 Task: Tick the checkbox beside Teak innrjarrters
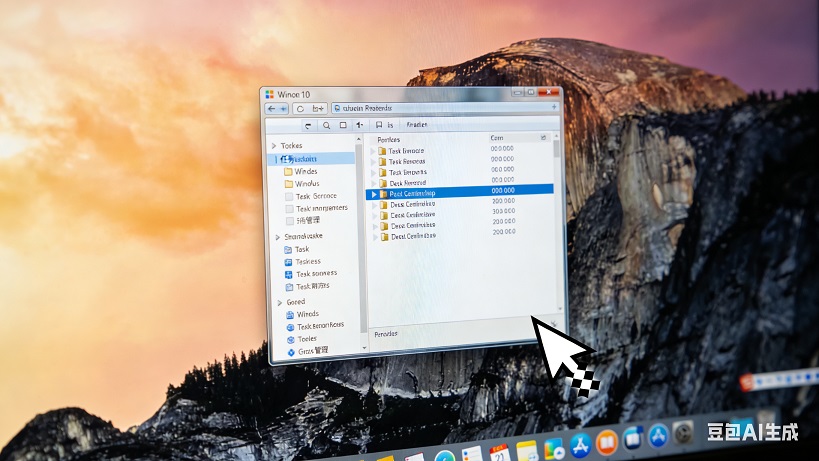point(289,208)
